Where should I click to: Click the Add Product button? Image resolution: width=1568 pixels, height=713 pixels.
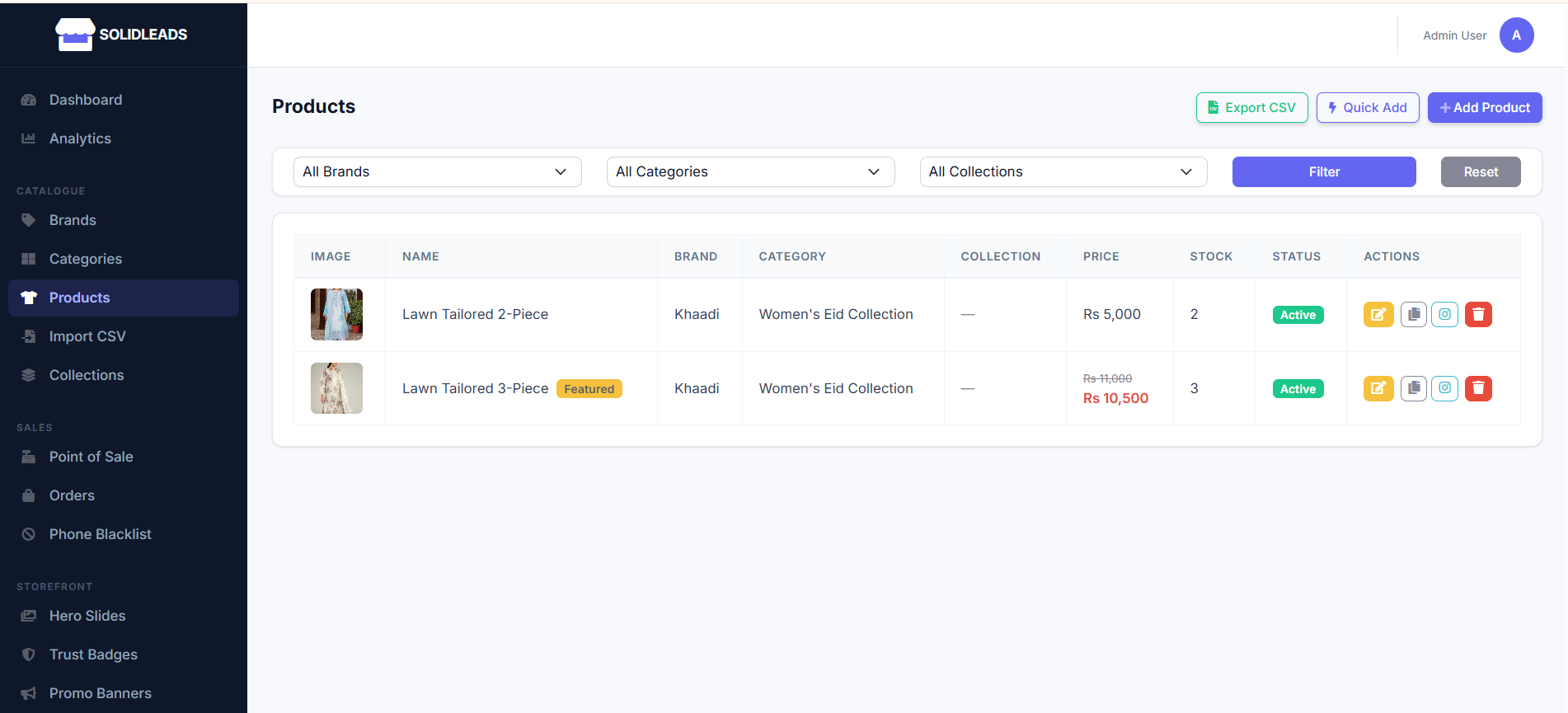point(1485,107)
